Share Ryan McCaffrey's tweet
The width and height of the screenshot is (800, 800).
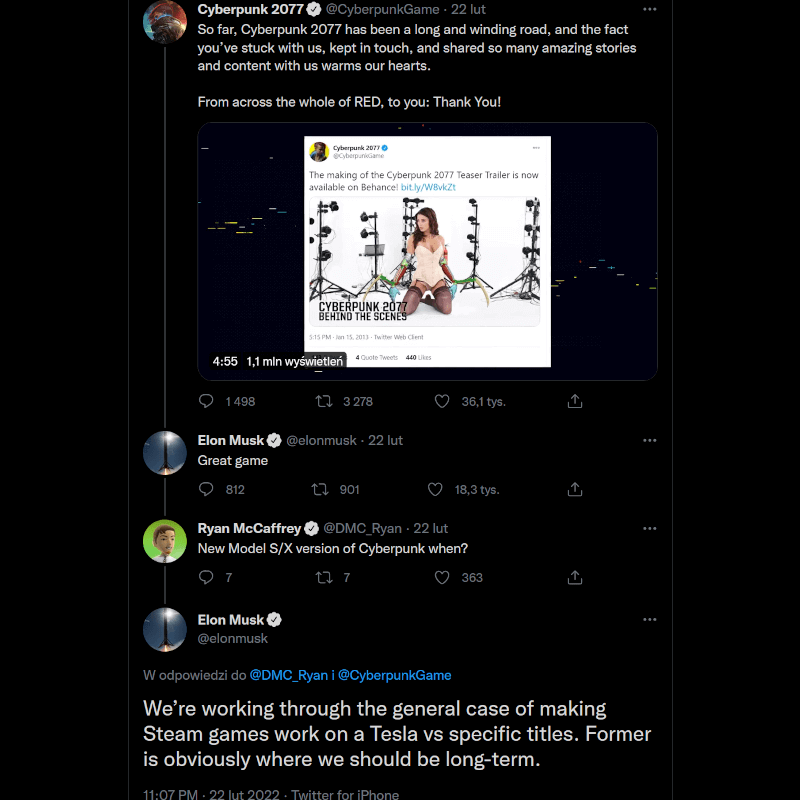pyautogui.click(x=575, y=577)
